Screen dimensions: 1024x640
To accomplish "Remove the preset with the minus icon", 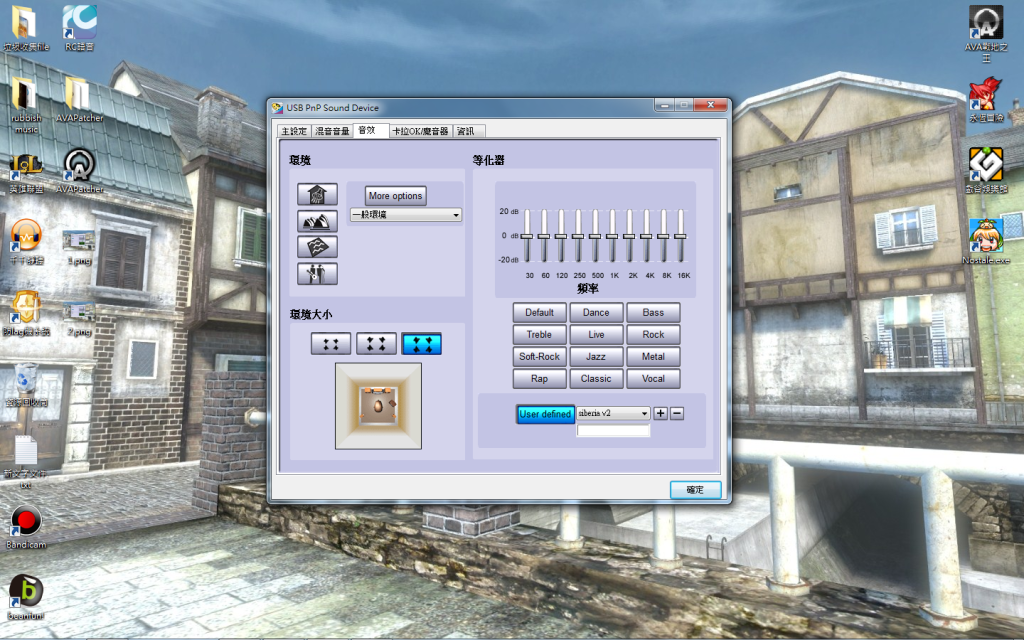I will pos(677,413).
